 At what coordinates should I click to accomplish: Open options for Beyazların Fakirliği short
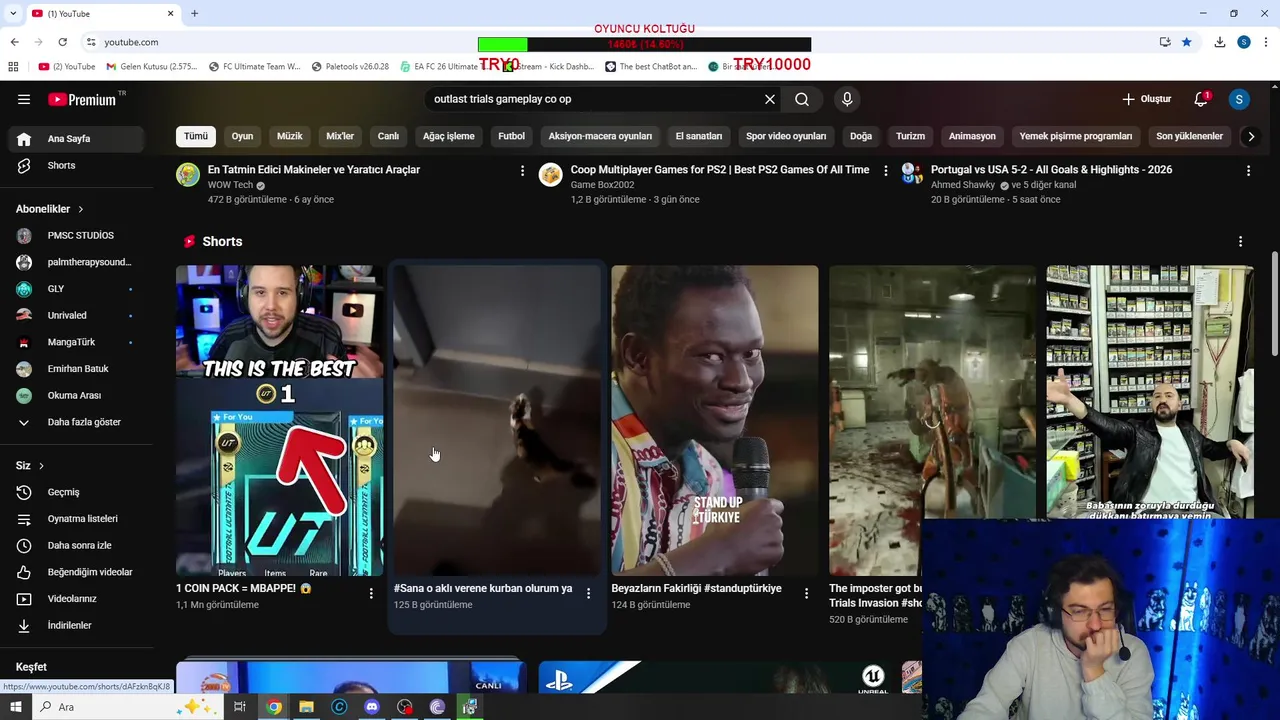[x=806, y=594]
